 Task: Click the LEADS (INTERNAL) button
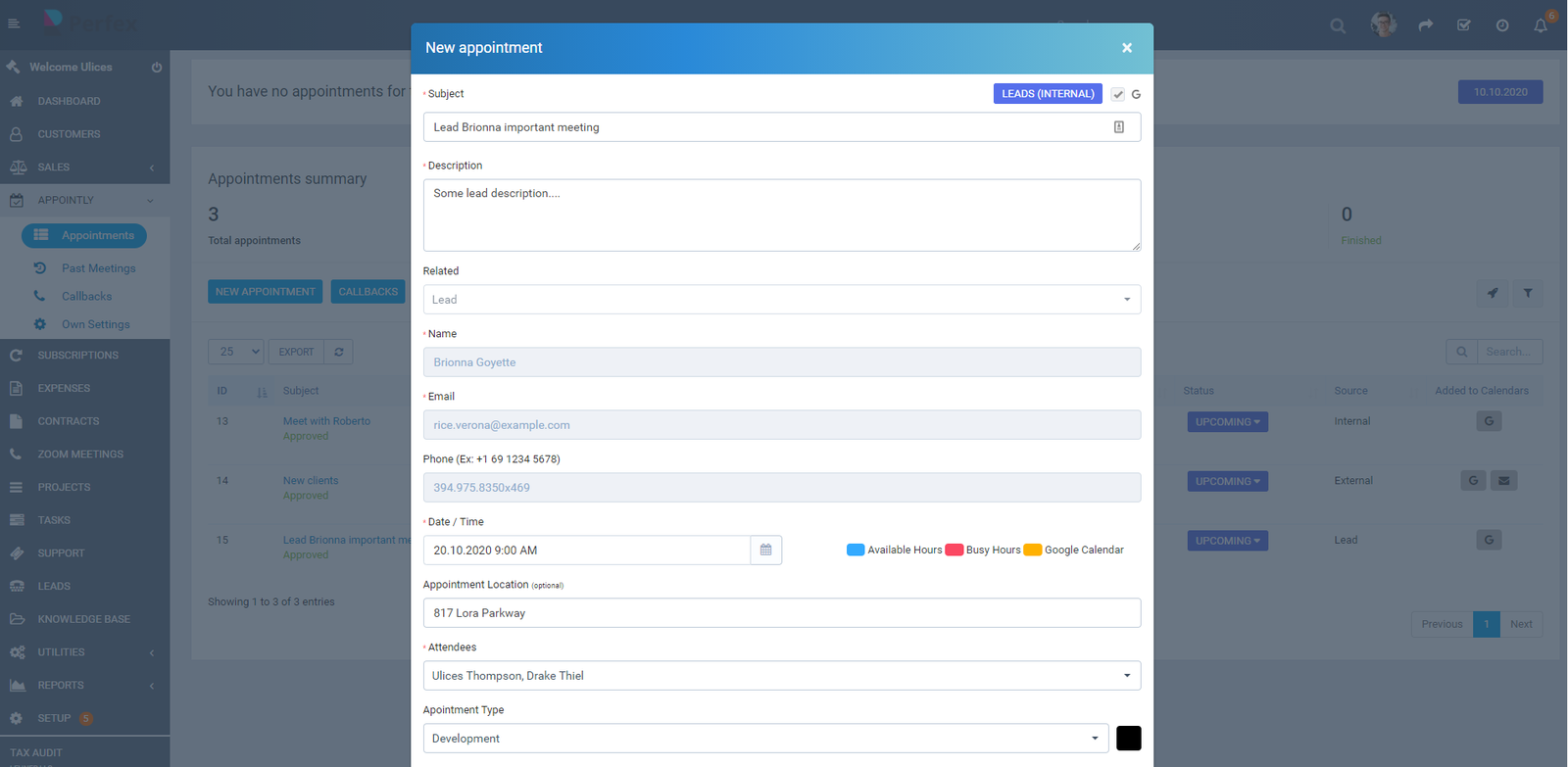[x=1047, y=94]
